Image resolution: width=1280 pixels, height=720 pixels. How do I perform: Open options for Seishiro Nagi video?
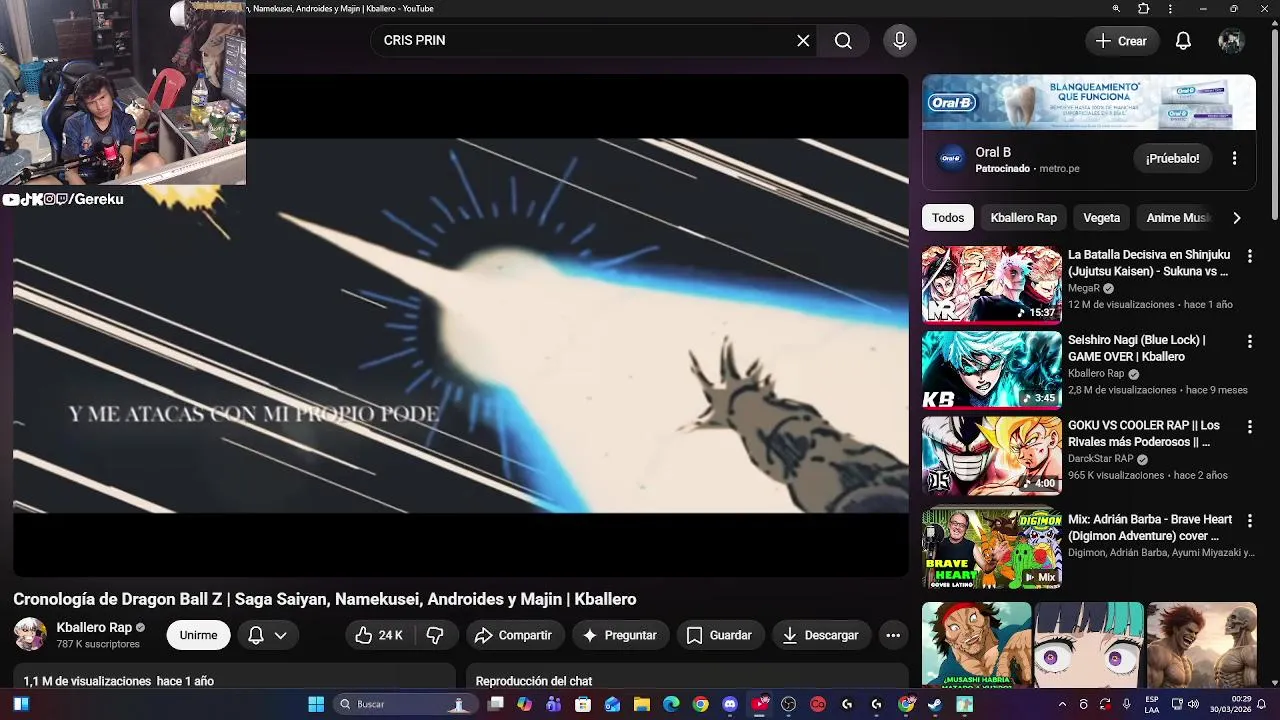click(1249, 341)
